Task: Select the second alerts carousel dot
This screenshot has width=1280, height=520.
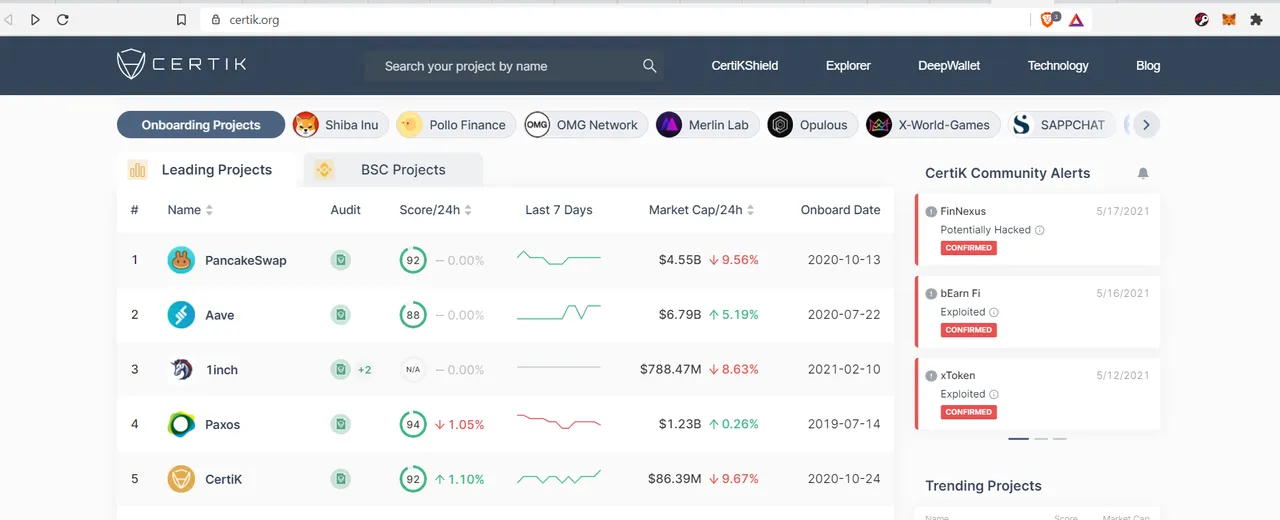Action: (x=1041, y=439)
